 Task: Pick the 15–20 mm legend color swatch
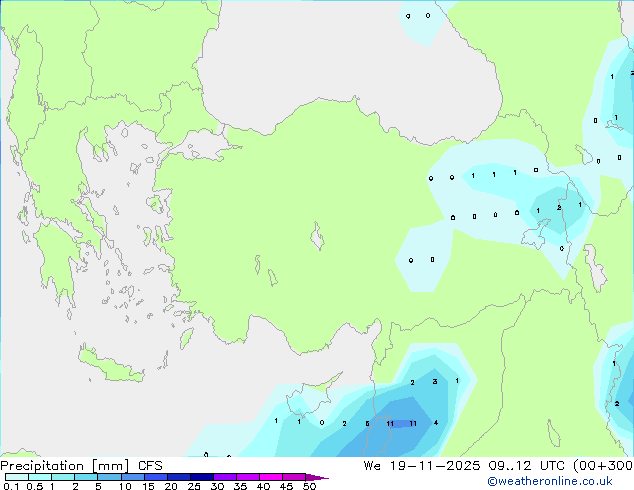click(155, 477)
